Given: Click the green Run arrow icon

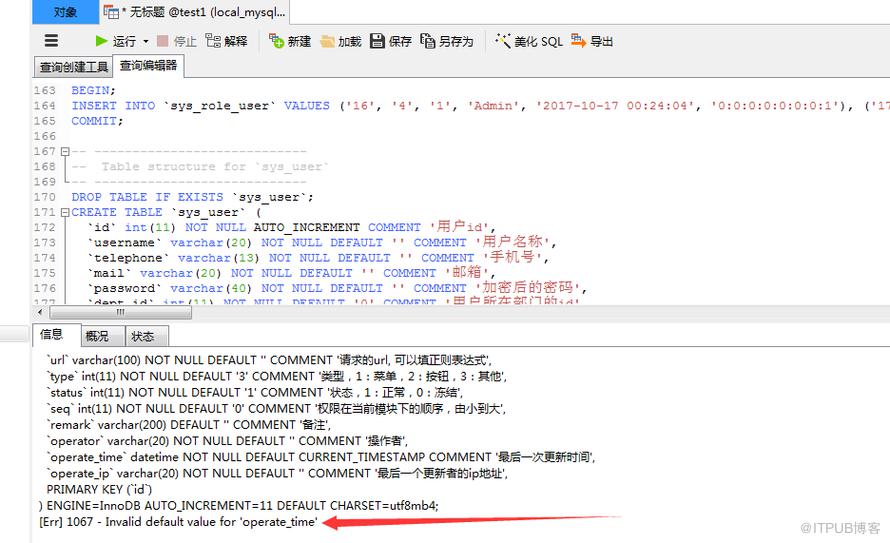Looking at the screenshot, I should 102,41.
